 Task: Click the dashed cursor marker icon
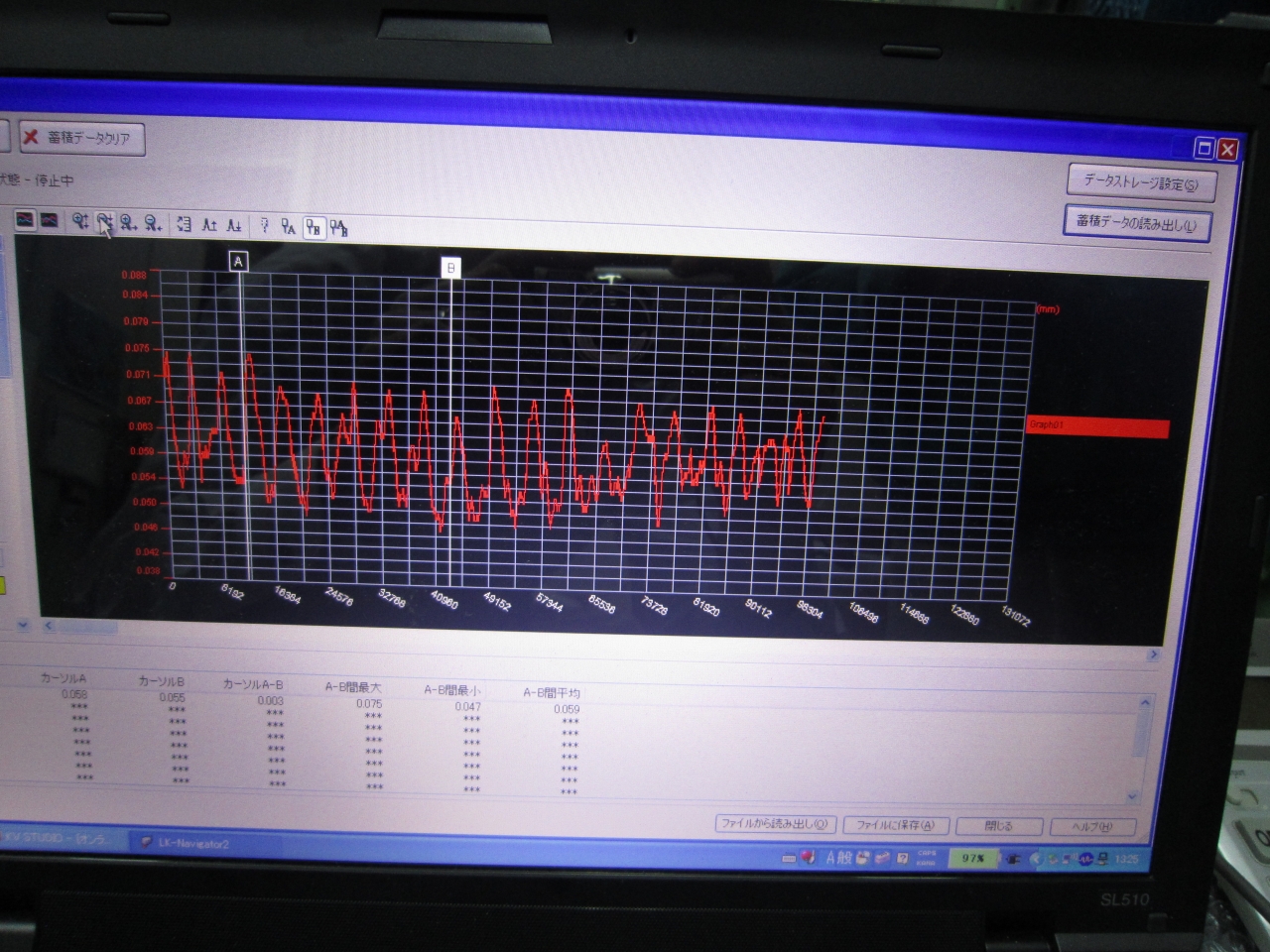[x=265, y=225]
